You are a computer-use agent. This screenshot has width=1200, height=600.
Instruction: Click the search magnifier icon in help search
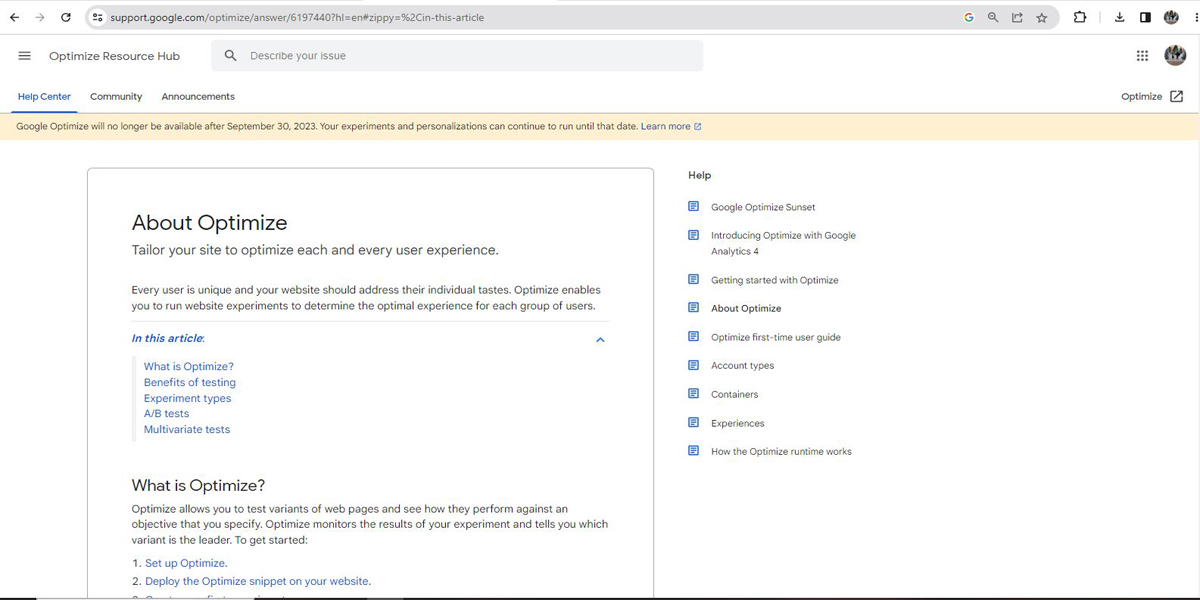231,56
